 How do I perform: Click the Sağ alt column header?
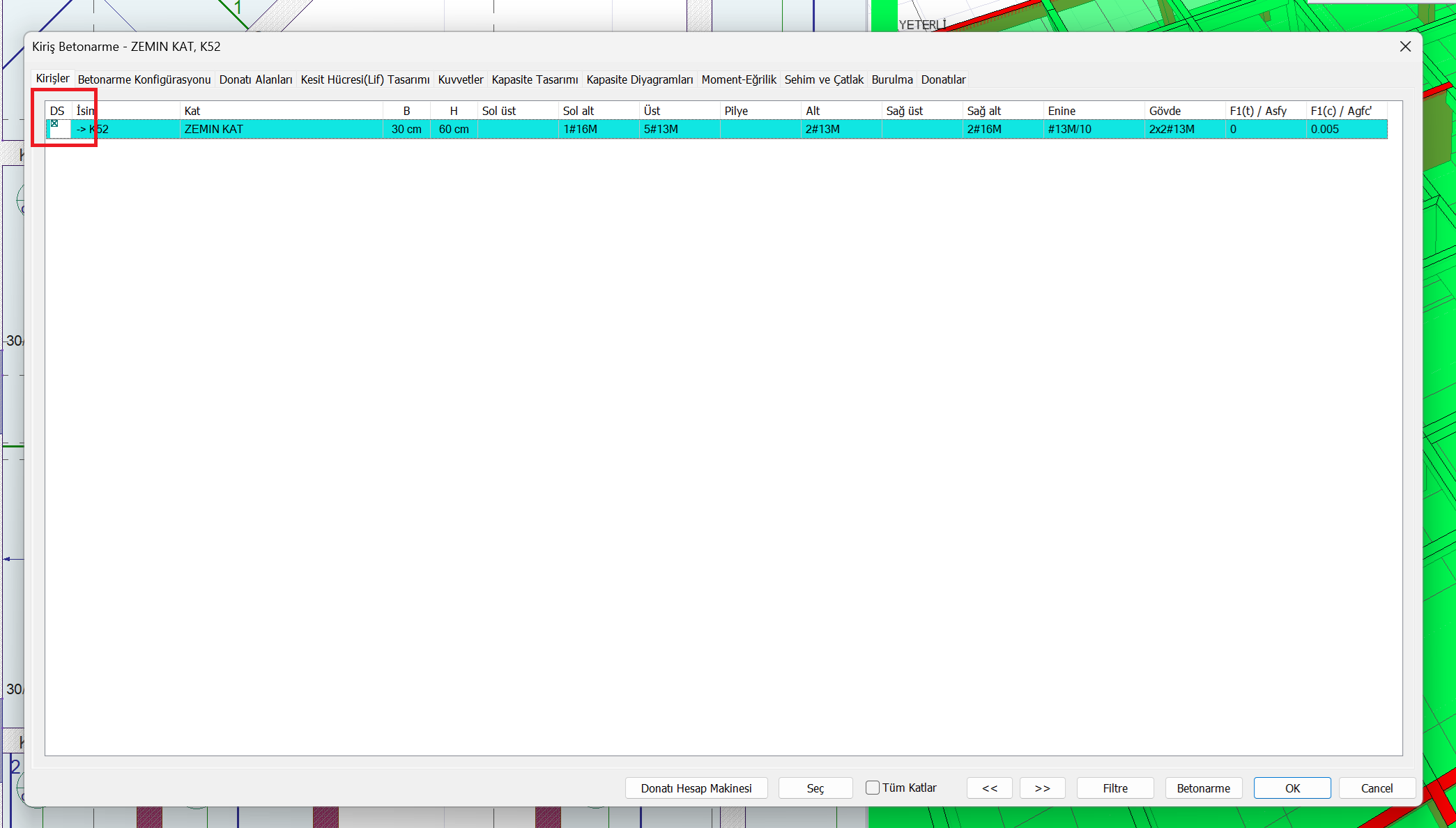1003,111
